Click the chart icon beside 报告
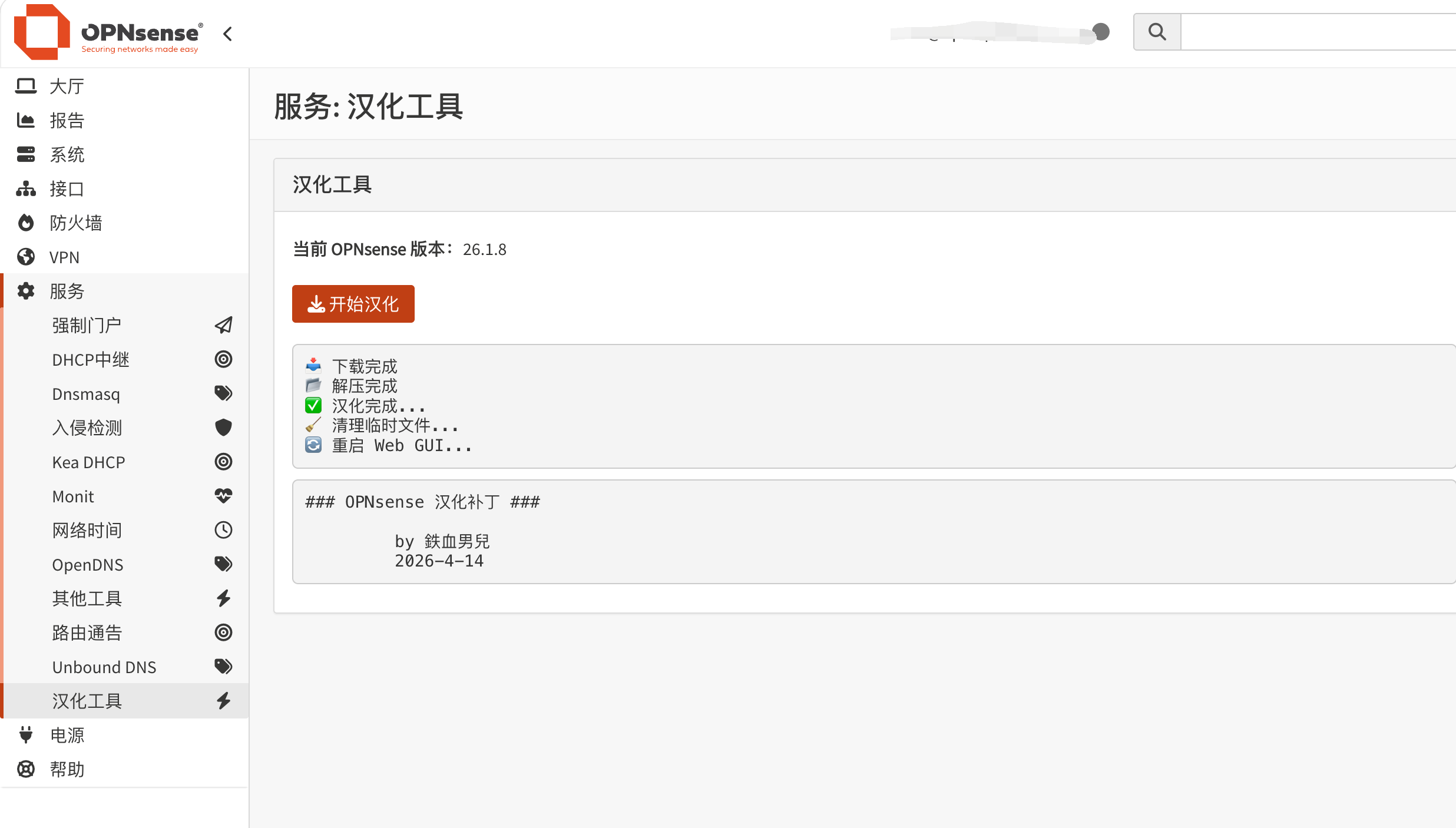This screenshot has width=1456, height=828. (26, 120)
